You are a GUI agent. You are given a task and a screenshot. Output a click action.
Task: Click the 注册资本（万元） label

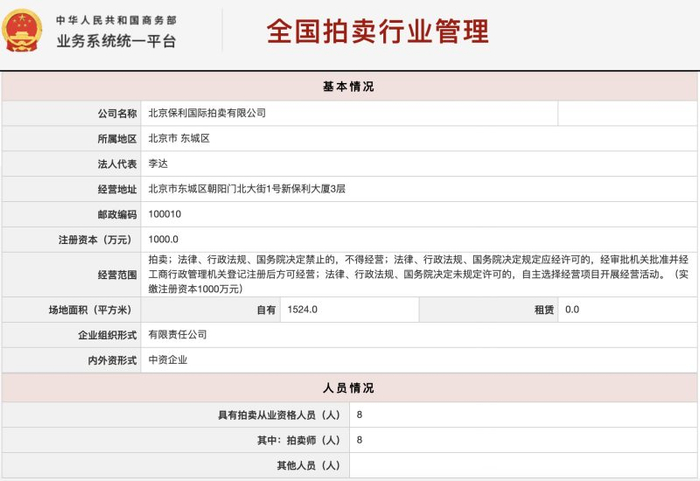click(97, 240)
